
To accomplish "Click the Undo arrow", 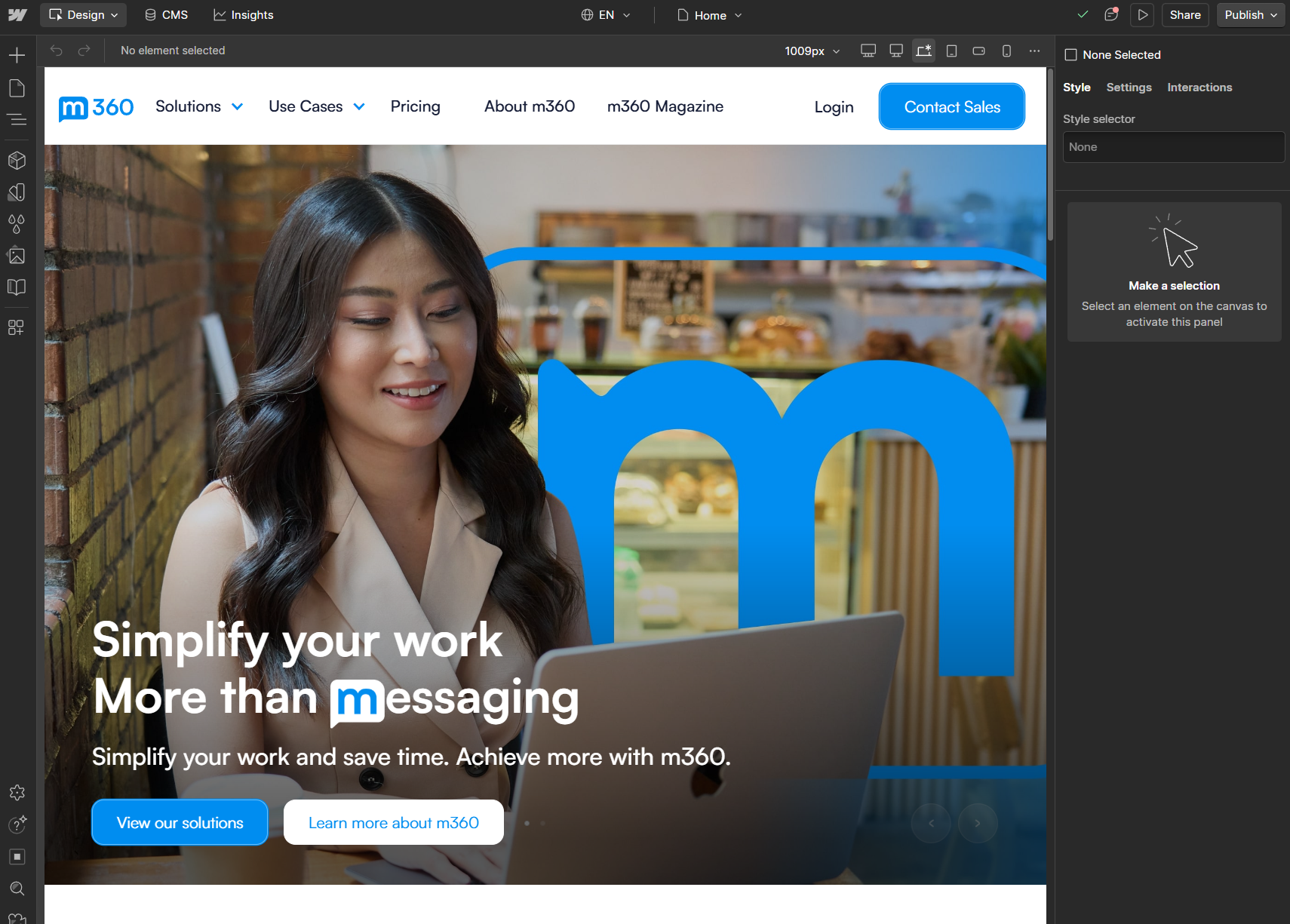I will click(x=57, y=51).
